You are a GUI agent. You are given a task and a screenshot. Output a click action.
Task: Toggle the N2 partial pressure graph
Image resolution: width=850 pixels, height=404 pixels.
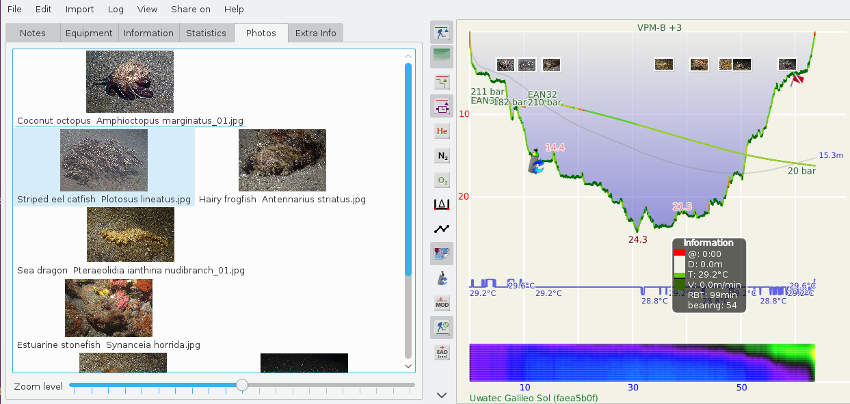pos(442,155)
